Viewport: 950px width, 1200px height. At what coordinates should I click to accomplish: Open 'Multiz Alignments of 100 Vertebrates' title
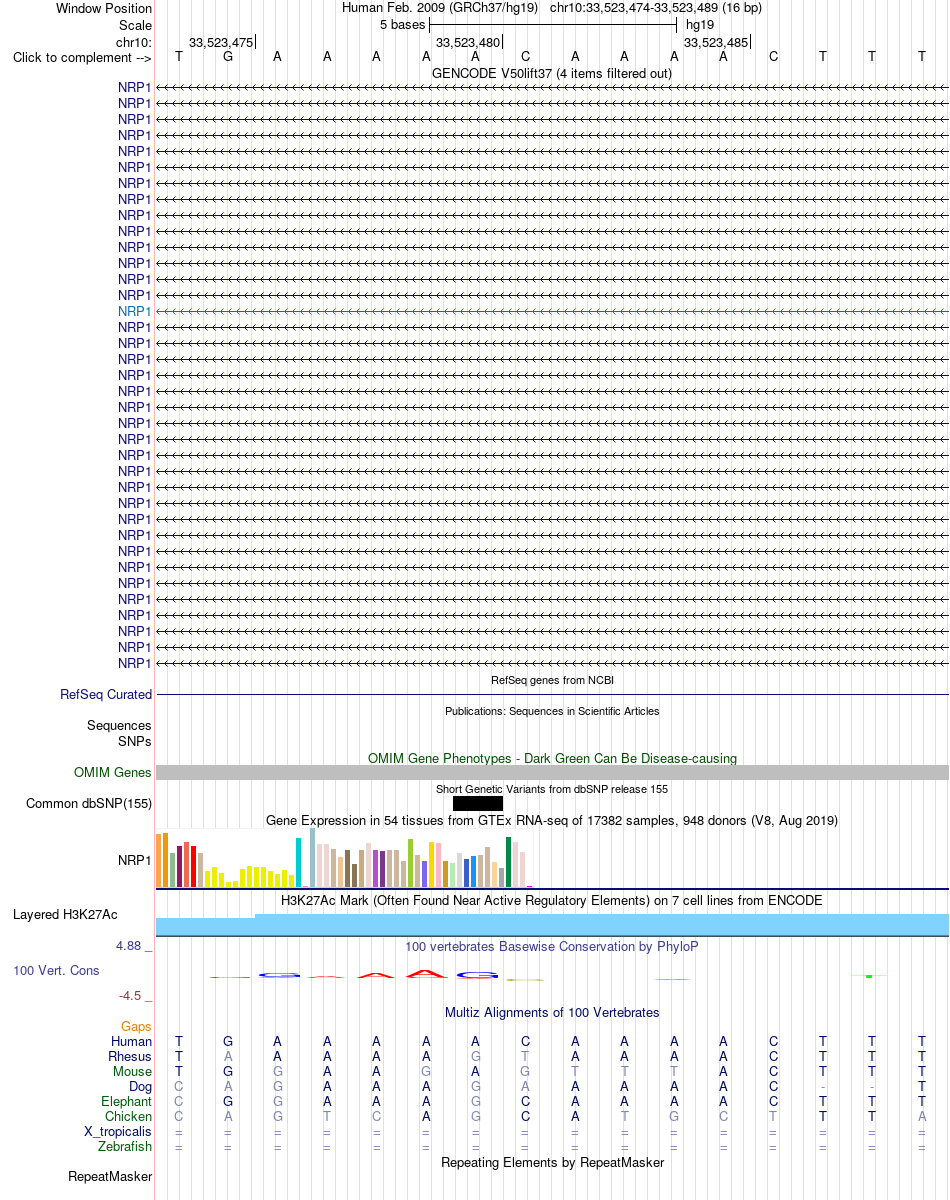tap(552, 1012)
